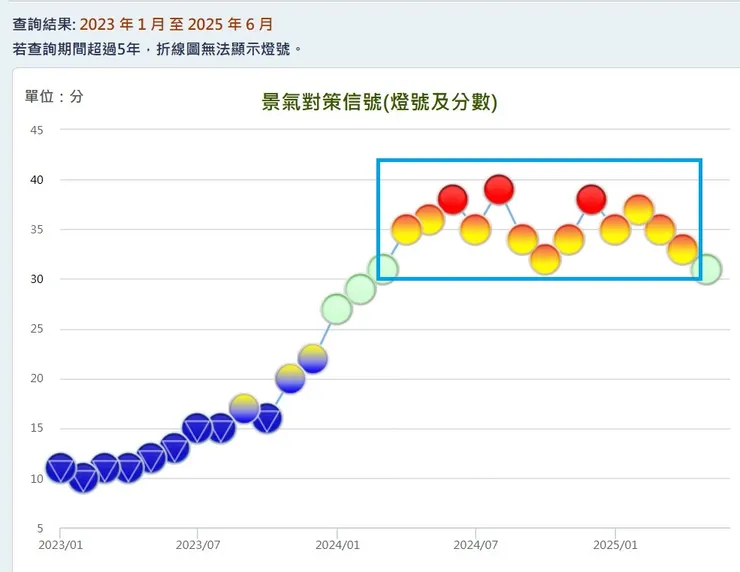The width and height of the screenshot is (740, 572).
Task: Click the lowest blue marker for February 2023
Action: (x=84, y=478)
